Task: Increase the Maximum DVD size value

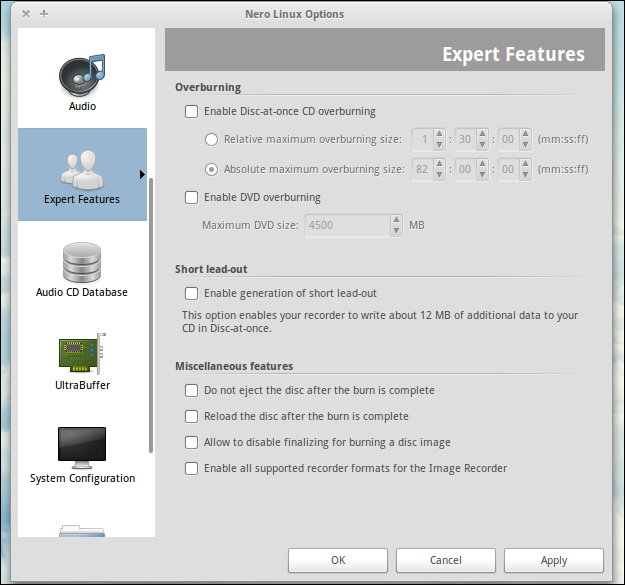Action: 396,220
